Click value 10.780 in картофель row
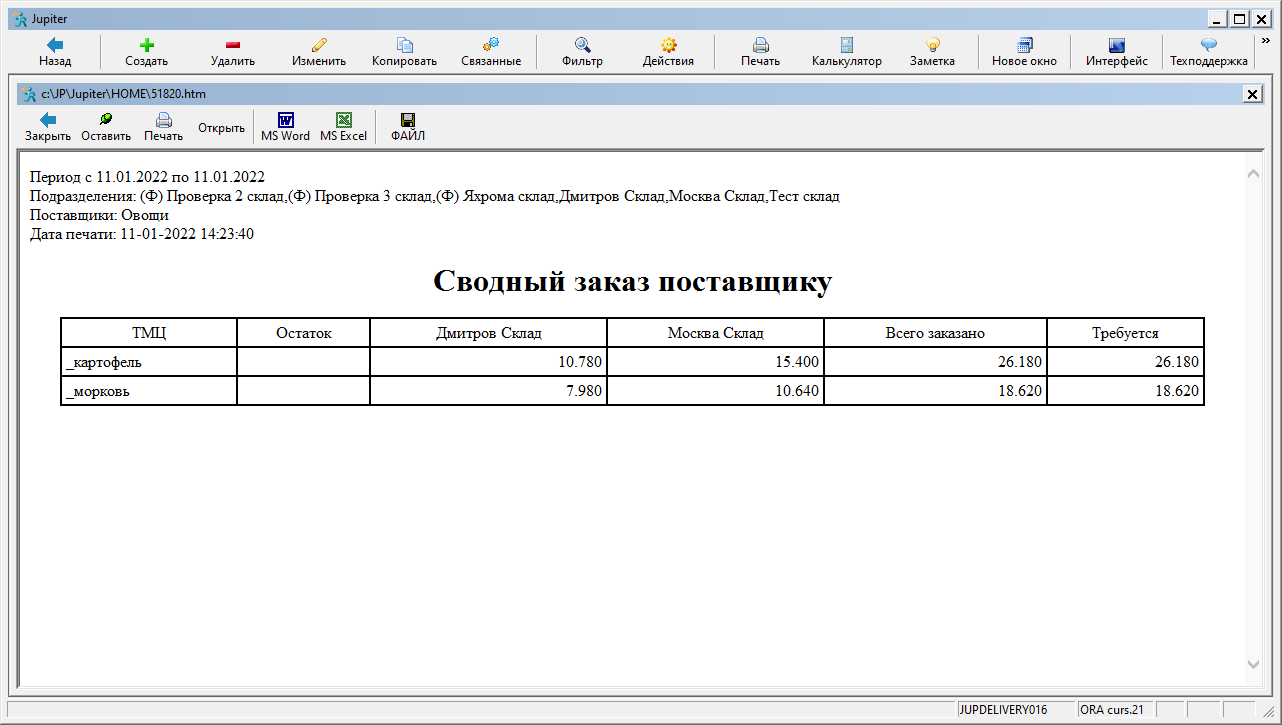 pos(580,362)
